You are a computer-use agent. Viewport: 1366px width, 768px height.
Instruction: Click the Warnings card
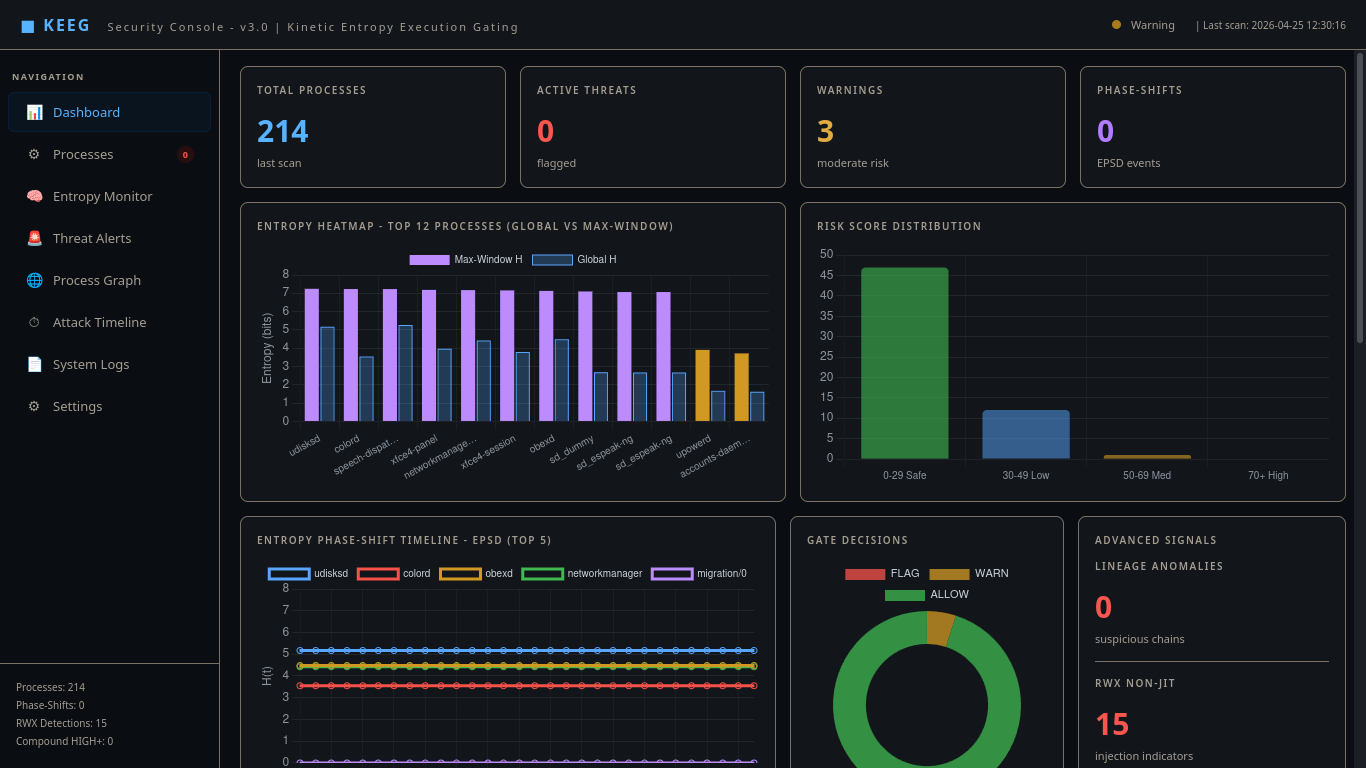[933, 127]
